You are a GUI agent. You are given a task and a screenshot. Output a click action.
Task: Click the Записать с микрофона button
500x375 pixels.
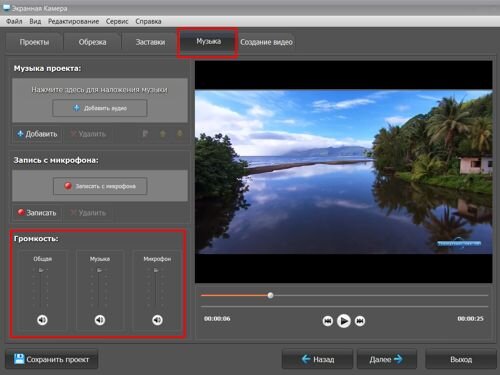100,186
